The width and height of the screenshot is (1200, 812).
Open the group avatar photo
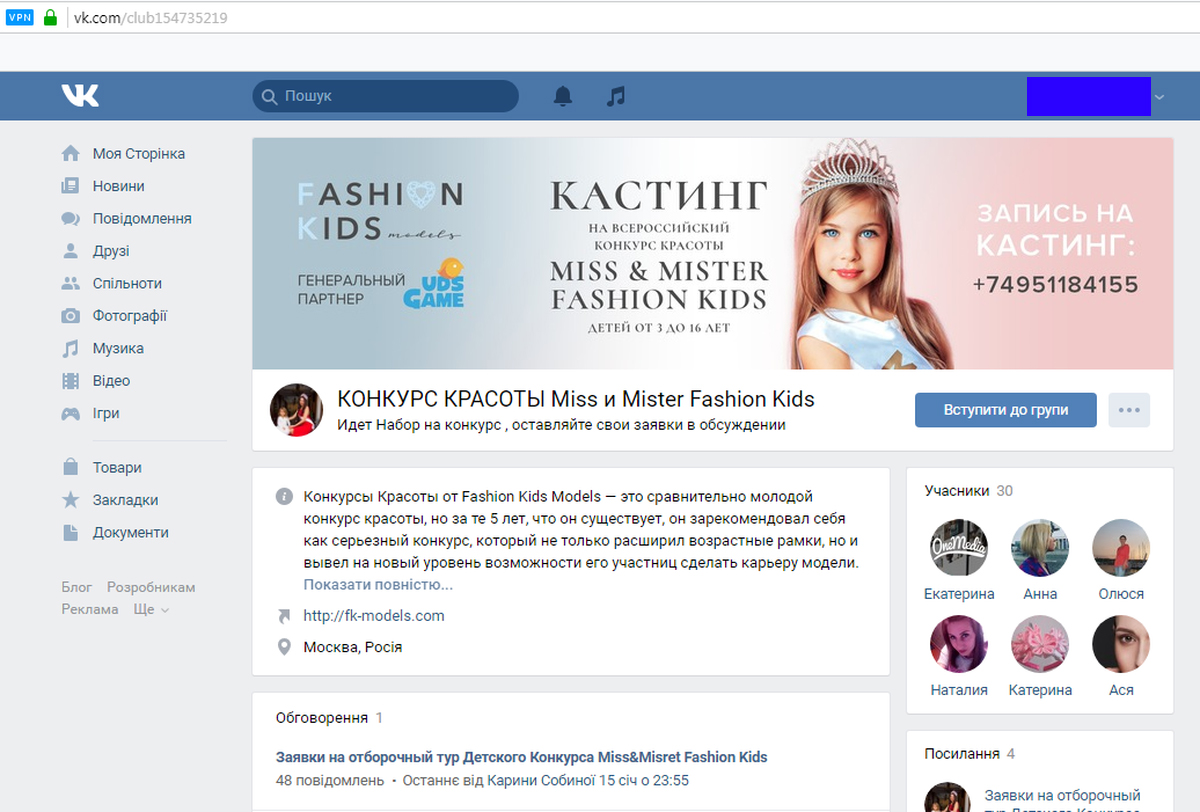[297, 410]
